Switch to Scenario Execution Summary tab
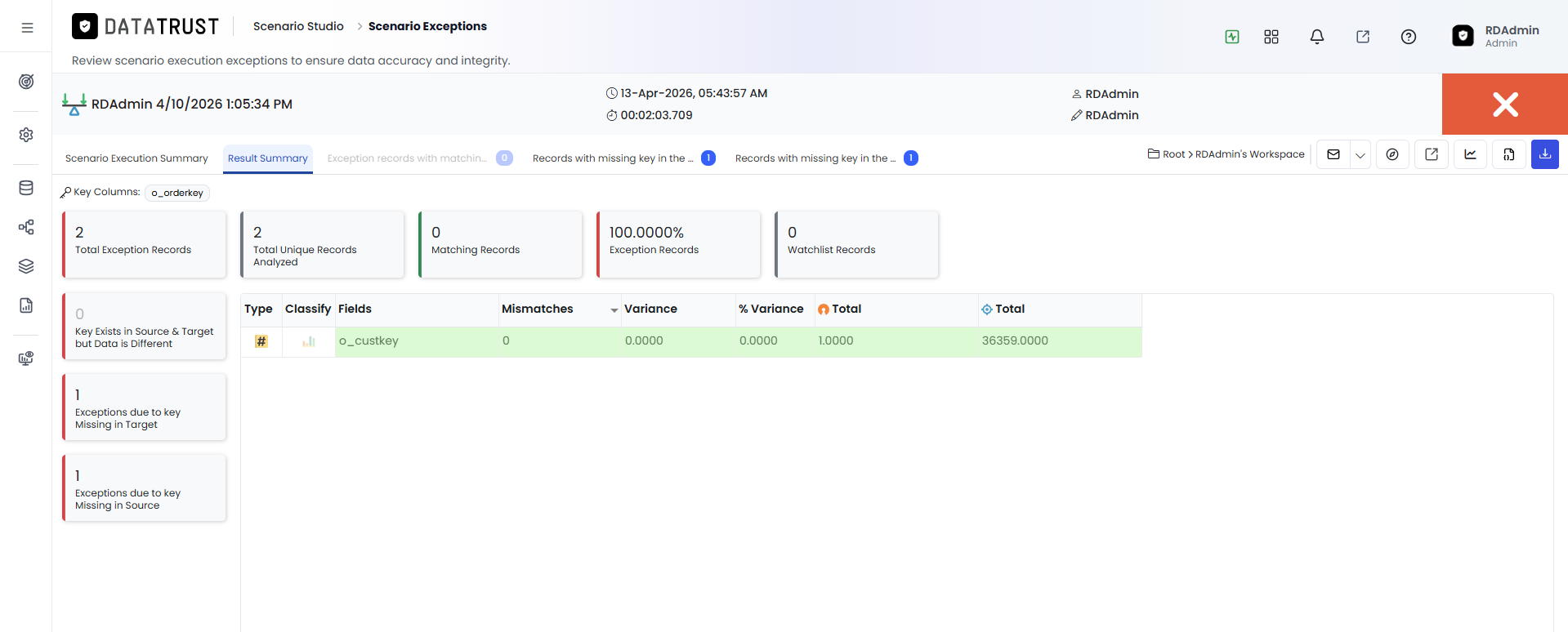 point(136,158)
